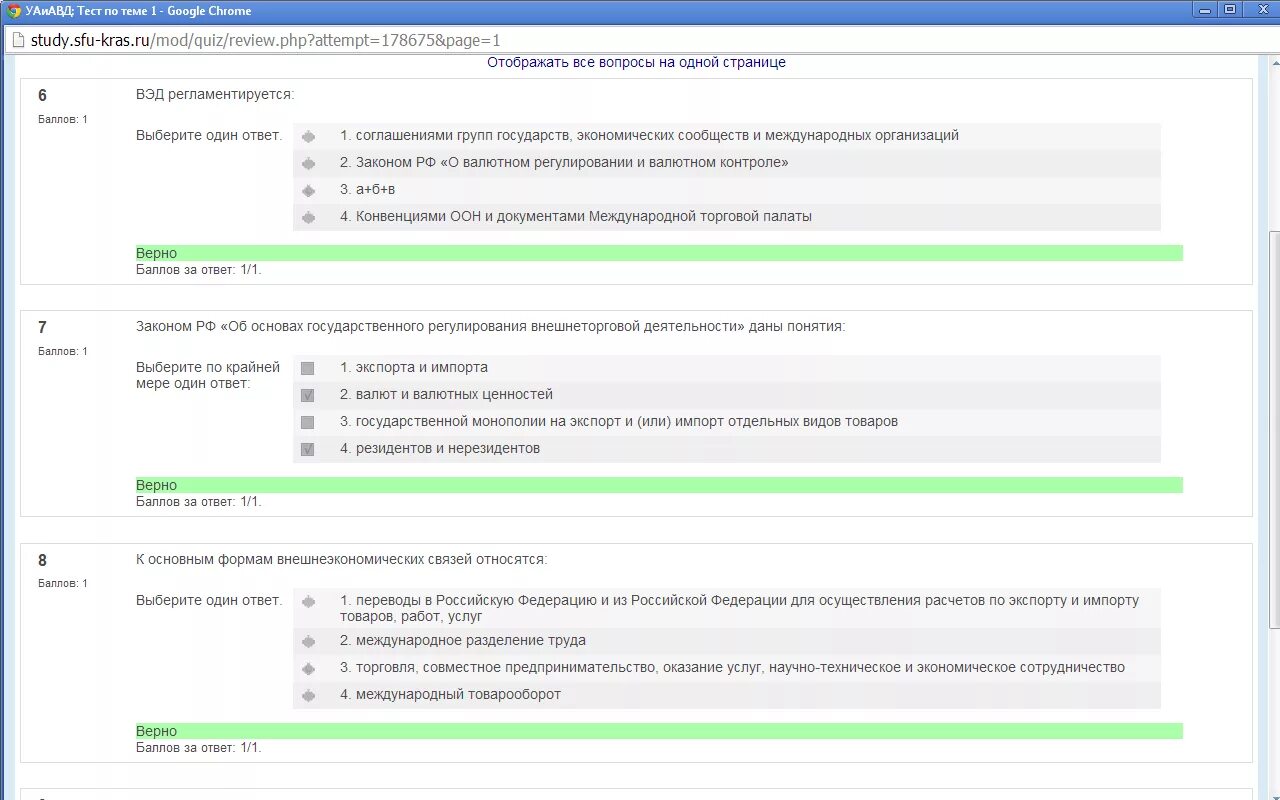Screen dimensions: 1280x800
Task: Select question 6 answer 1 about group agreements
Action: click(309, 136)
